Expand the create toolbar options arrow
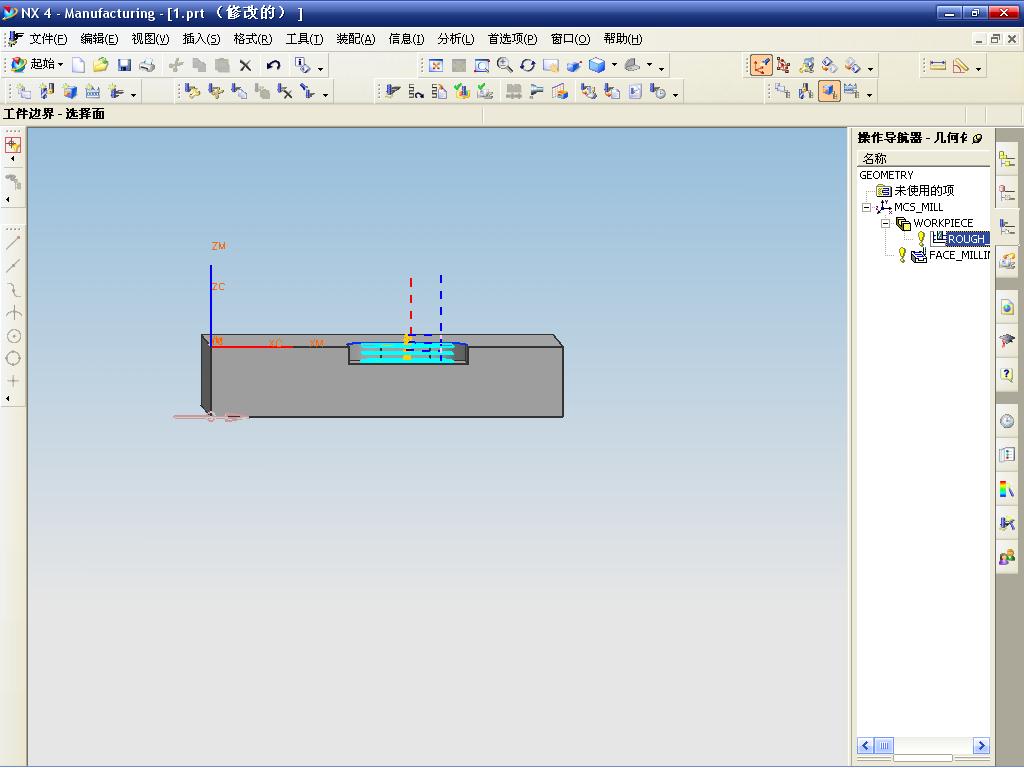 coord(133,95)
